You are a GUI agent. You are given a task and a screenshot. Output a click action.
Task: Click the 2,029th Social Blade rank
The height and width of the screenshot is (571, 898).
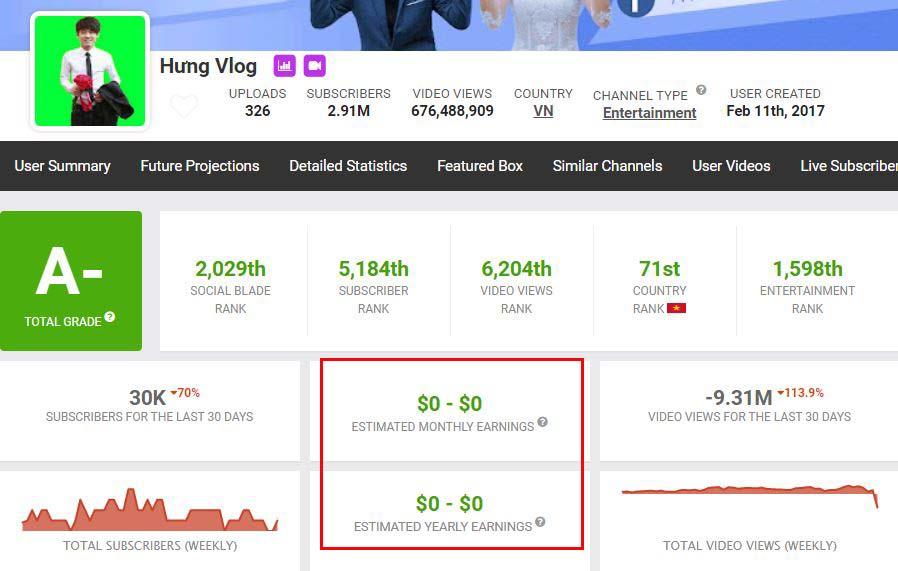(x=230, y=269)
